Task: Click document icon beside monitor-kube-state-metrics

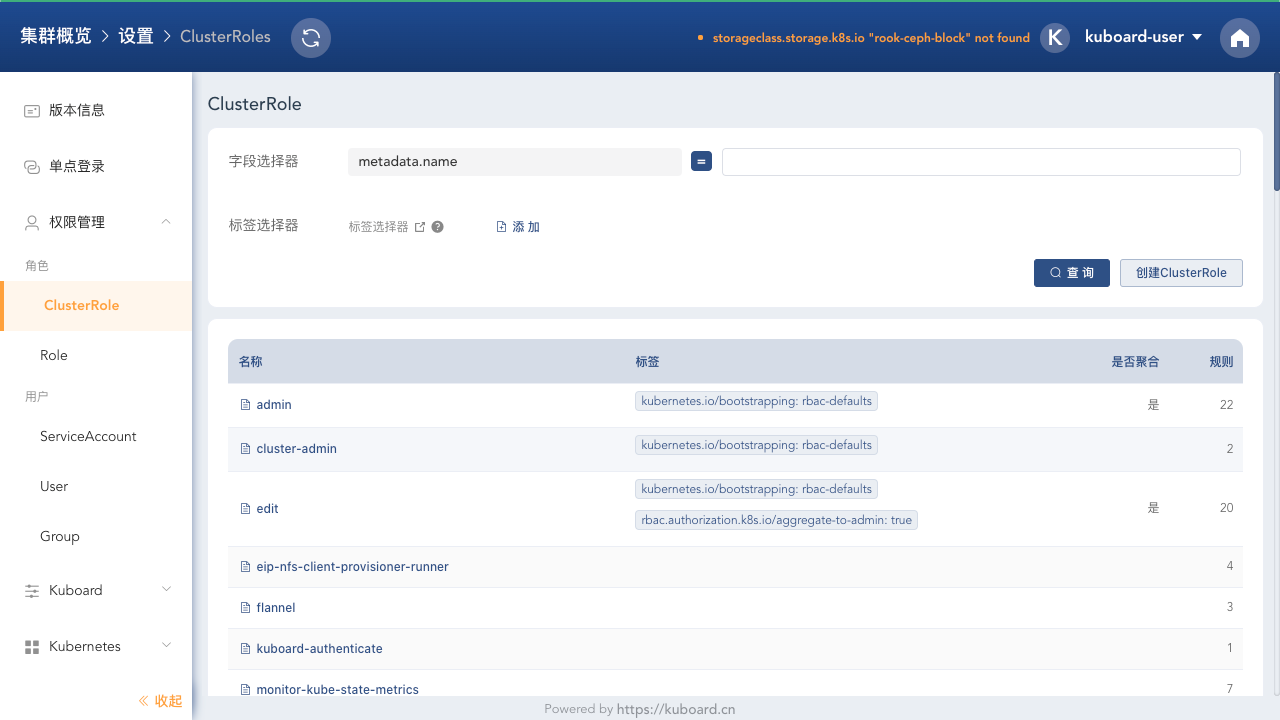Action: point(245,690)
